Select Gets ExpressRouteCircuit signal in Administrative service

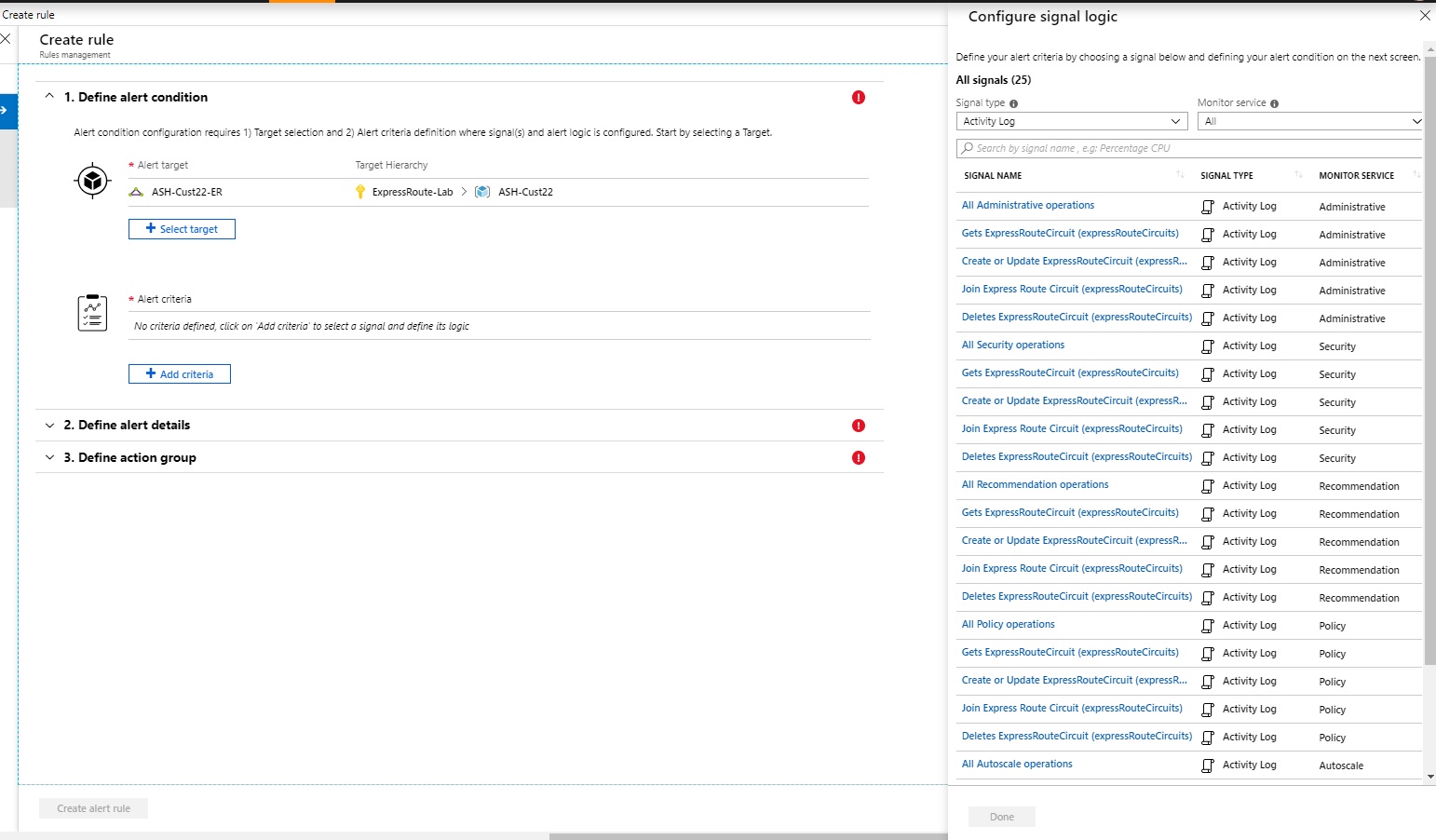click(1070, 233)
